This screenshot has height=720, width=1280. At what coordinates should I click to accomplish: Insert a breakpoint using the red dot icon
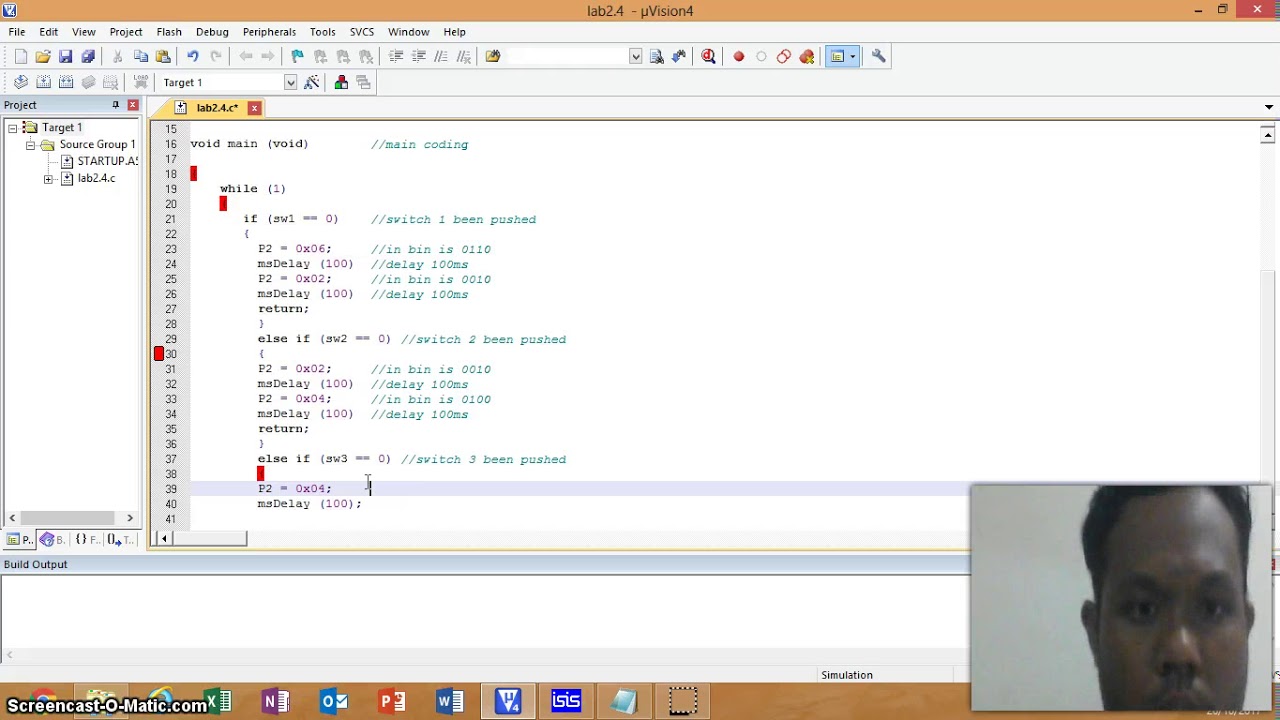(x=739, y=57)
